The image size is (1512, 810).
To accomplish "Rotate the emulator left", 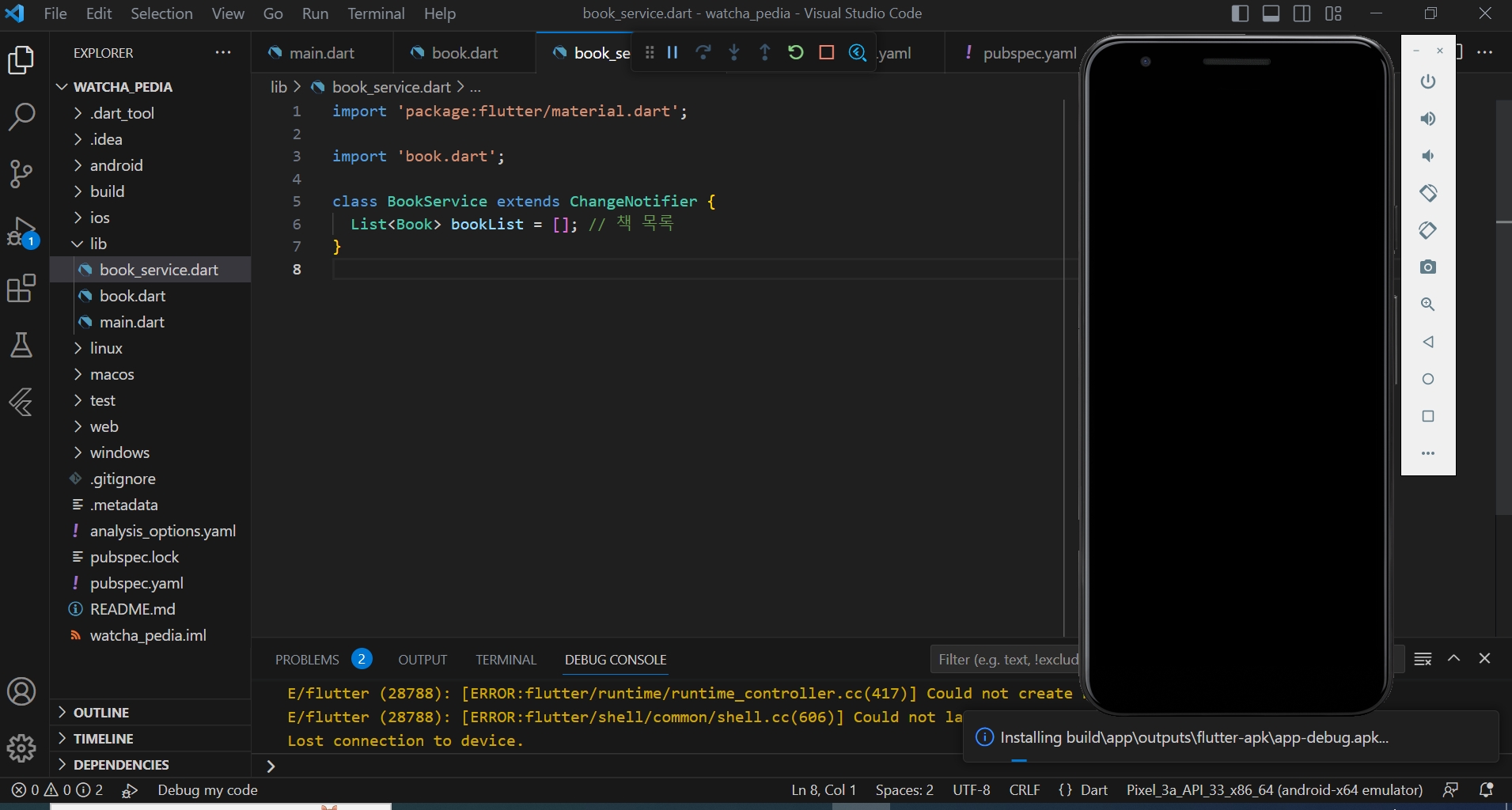I will (1428, 193).
